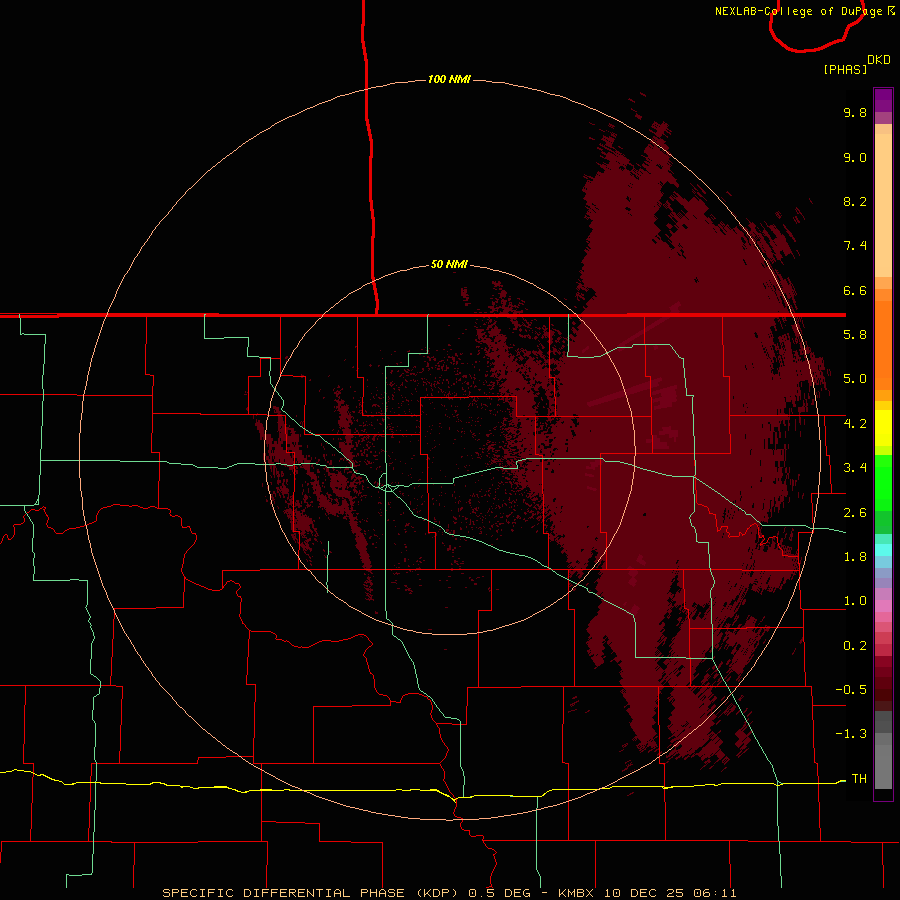Screen dimensions: 900x900
Task: Click the cyan segment of the color bar
Action: pos(883,550)
